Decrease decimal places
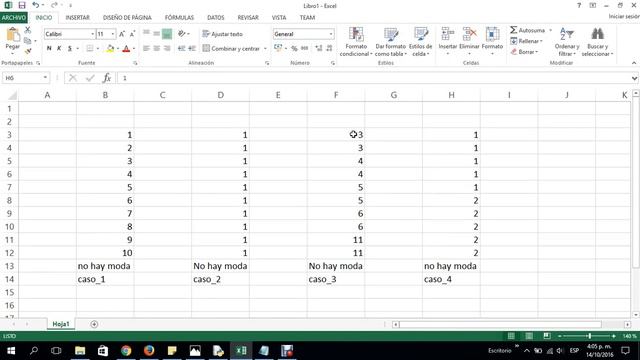The height and width of the screenshot is (360, 640). coord(329,49)
